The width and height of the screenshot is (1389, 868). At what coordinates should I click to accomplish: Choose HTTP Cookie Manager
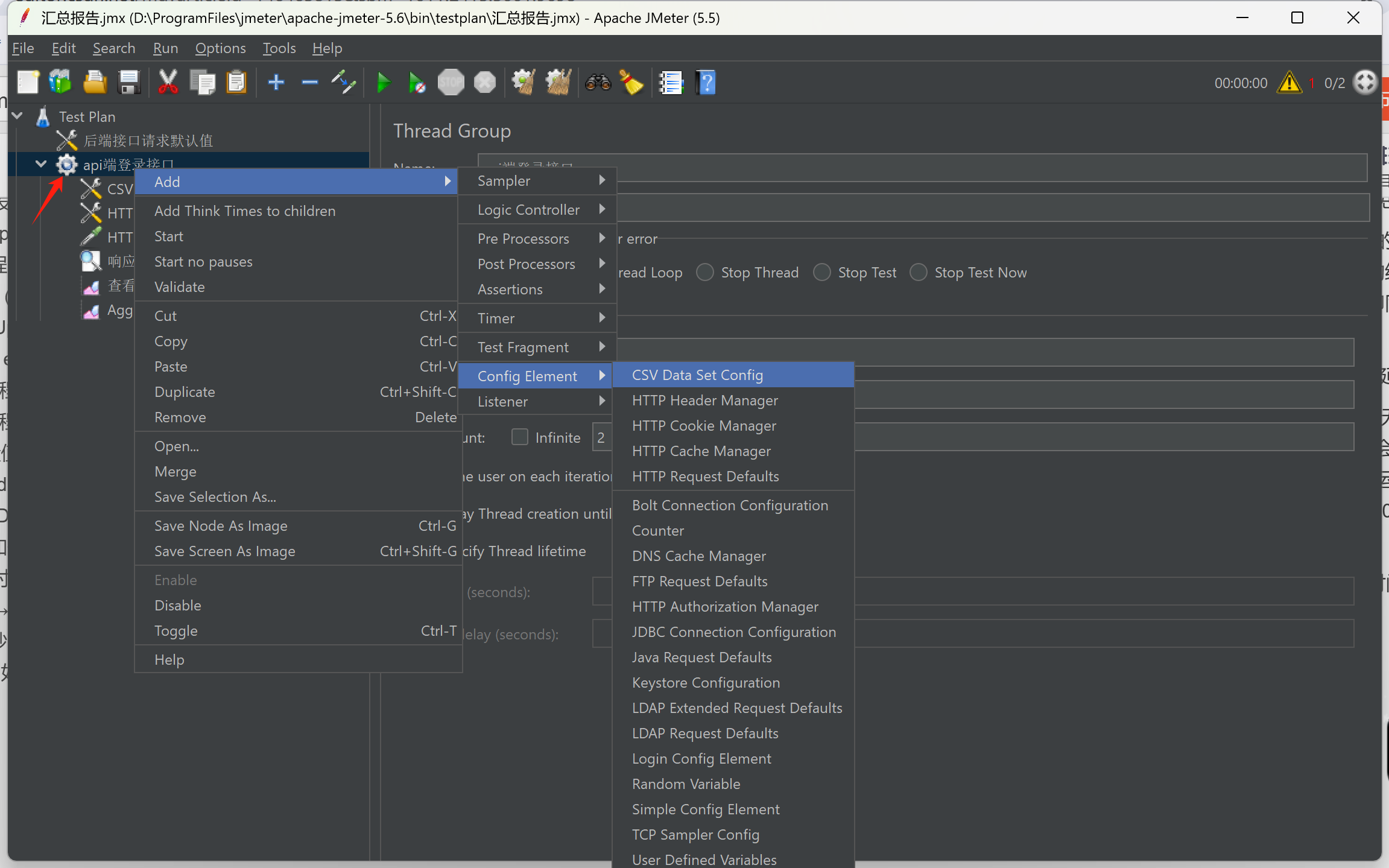[733, 426]
